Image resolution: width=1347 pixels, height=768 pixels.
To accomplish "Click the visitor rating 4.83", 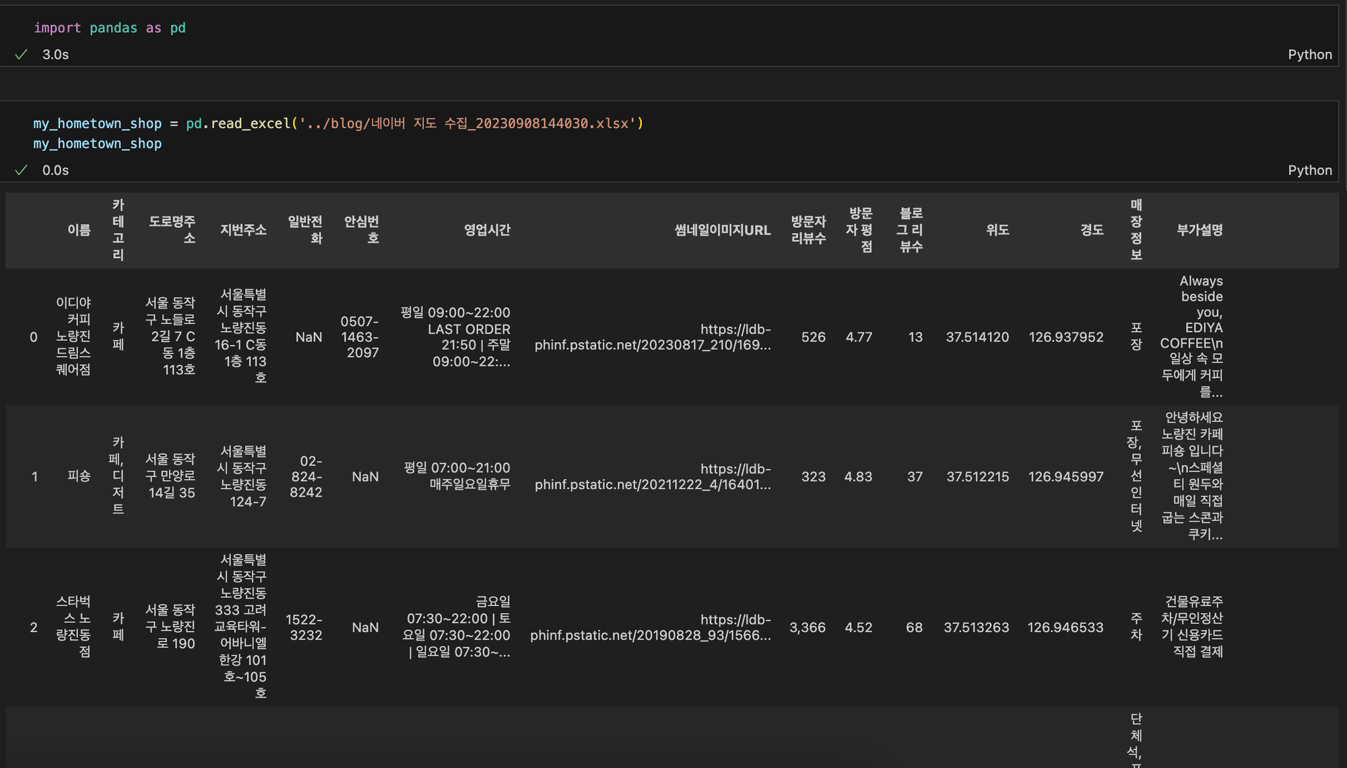I will tap(858, 477).
